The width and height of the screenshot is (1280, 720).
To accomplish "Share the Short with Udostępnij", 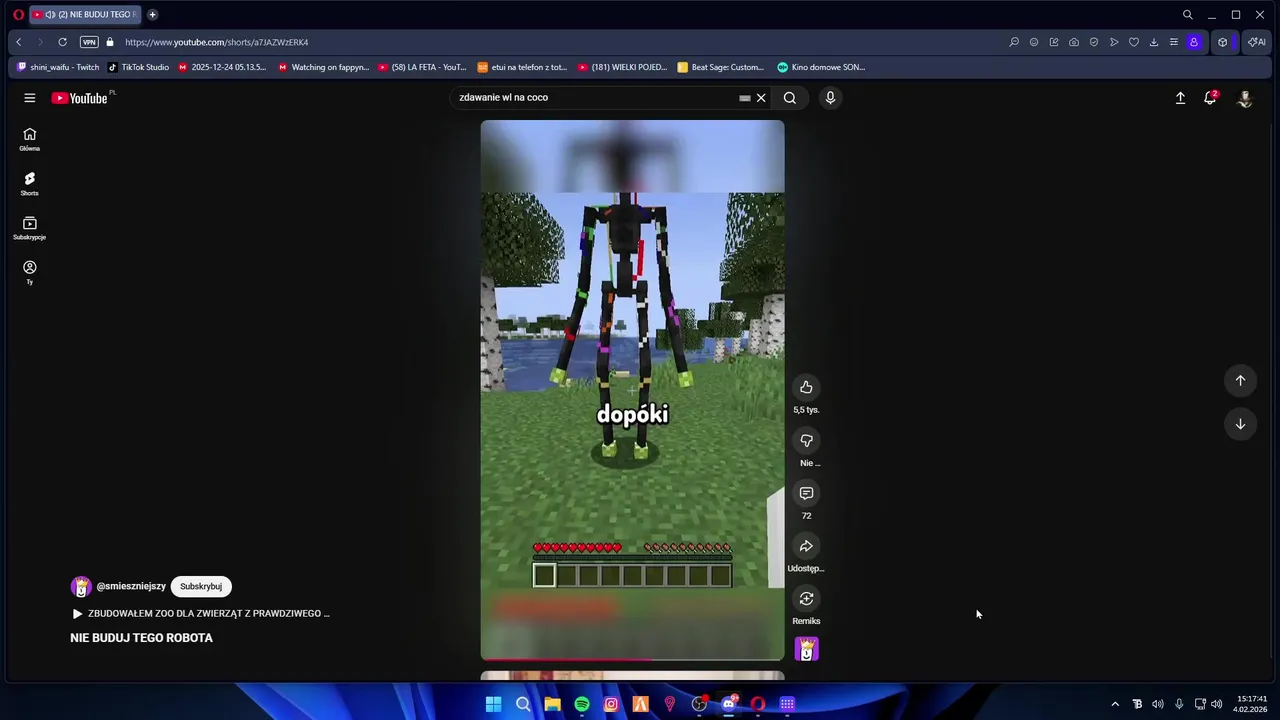I will point(806,546).
